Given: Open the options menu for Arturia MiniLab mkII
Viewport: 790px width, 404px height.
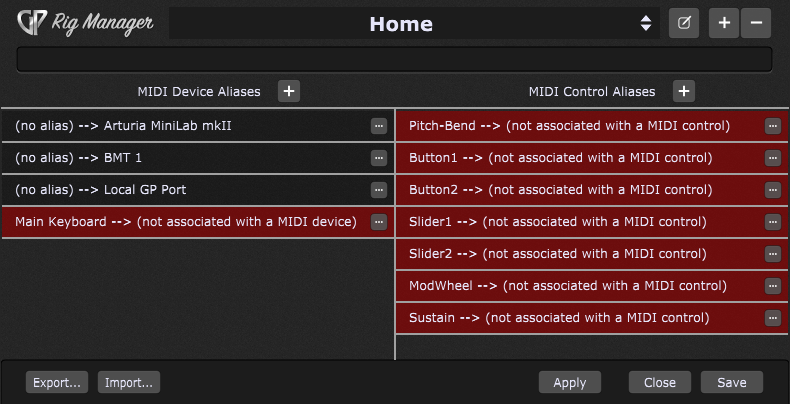Looking at the screenshot, I should tap(379, 126).
